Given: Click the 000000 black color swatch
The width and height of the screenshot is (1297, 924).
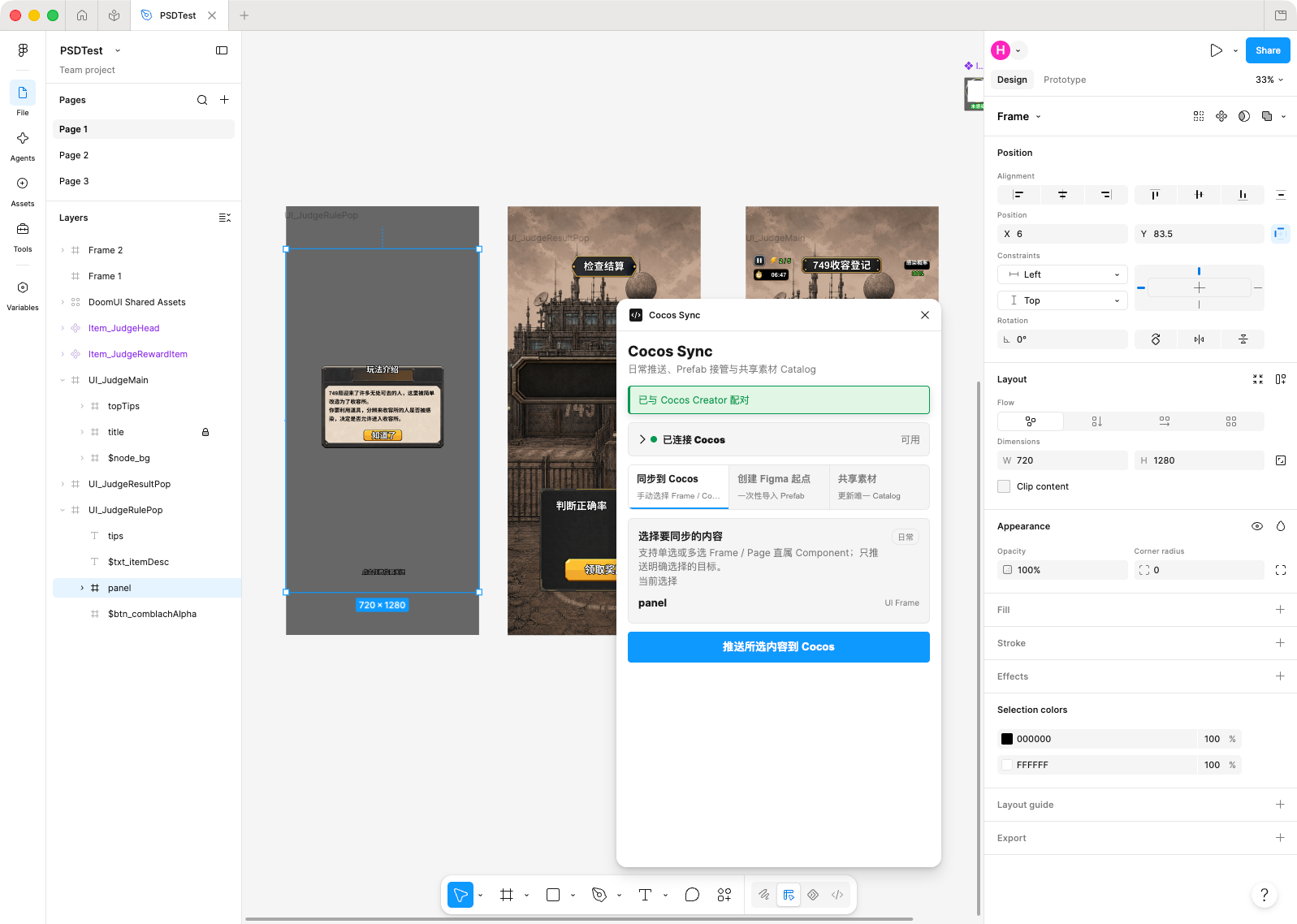Looking at the screenshot, I should (x=1007, y=739).
